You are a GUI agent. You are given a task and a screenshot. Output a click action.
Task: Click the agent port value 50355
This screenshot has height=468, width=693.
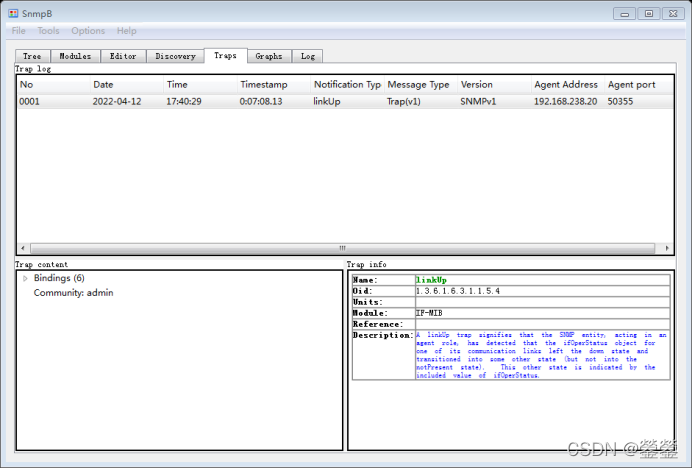click(x=620, y=101)
